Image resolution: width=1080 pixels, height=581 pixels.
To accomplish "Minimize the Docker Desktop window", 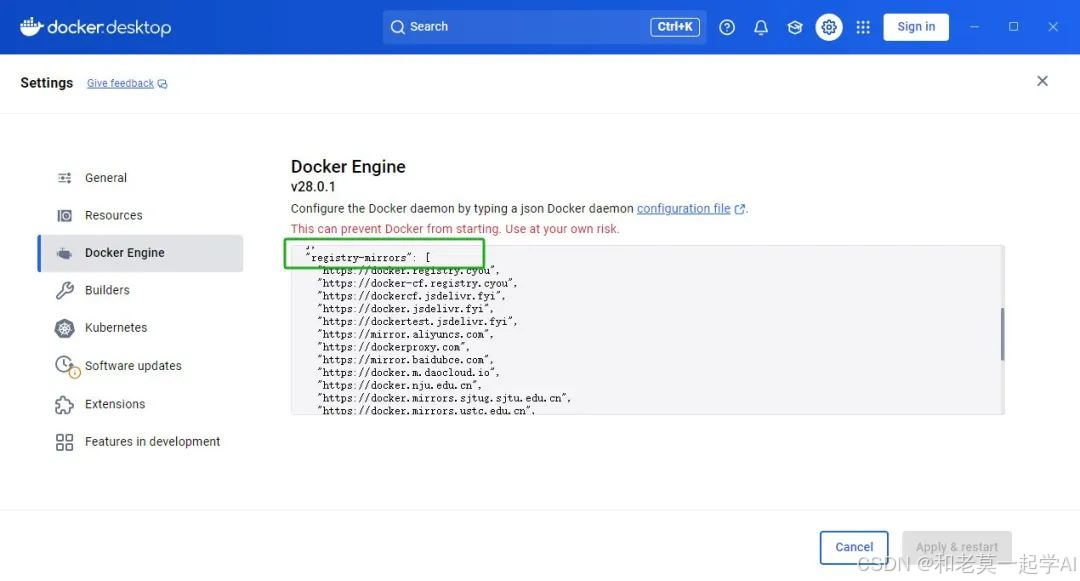I will point(974,27).
